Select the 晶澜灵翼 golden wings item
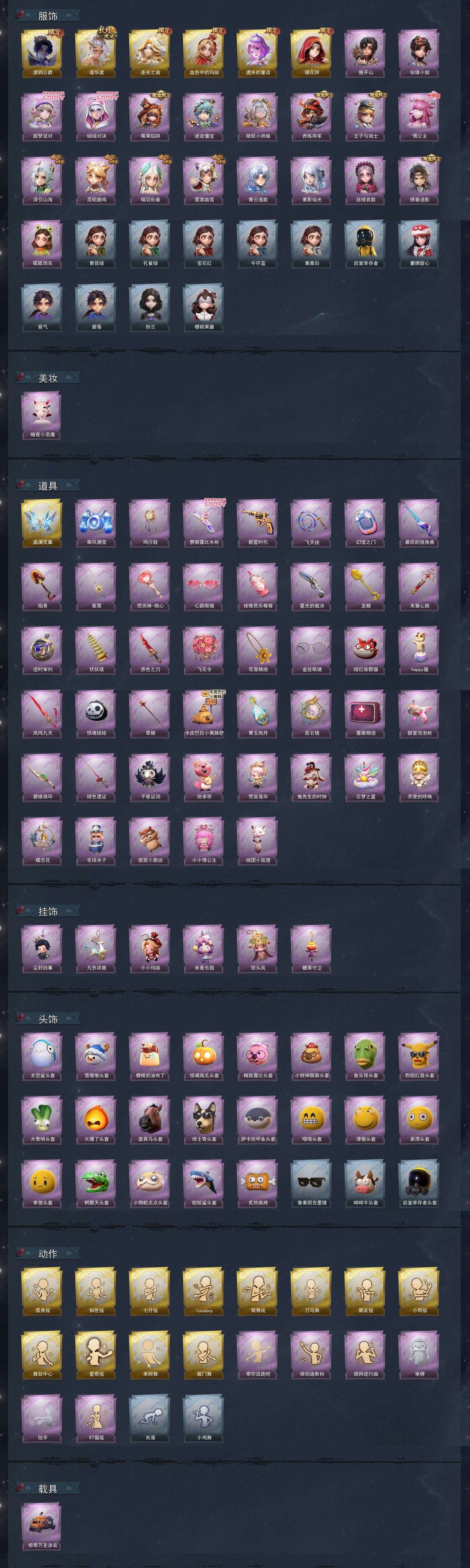The image size is (470, 1568). pyautogui.click(x=42, y=522)
